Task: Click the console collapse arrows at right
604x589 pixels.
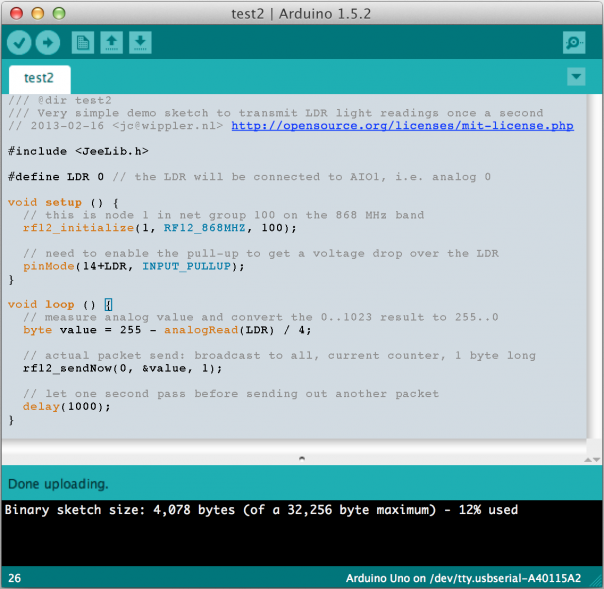Action: tap(592, 459)
